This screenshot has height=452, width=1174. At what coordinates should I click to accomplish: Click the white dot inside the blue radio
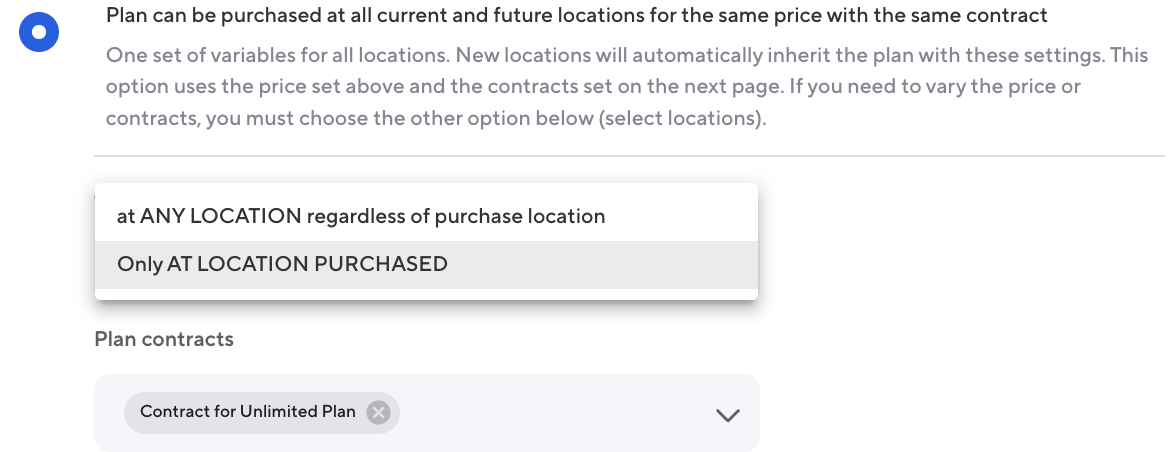tap(39, 32)
